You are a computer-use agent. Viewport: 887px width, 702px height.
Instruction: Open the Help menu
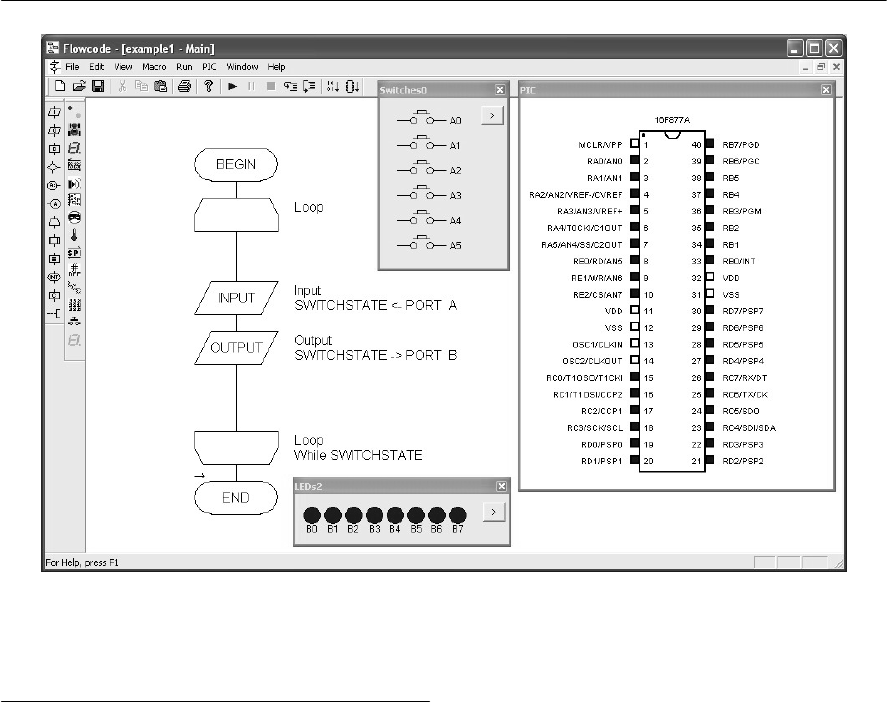tap(276, 67)
